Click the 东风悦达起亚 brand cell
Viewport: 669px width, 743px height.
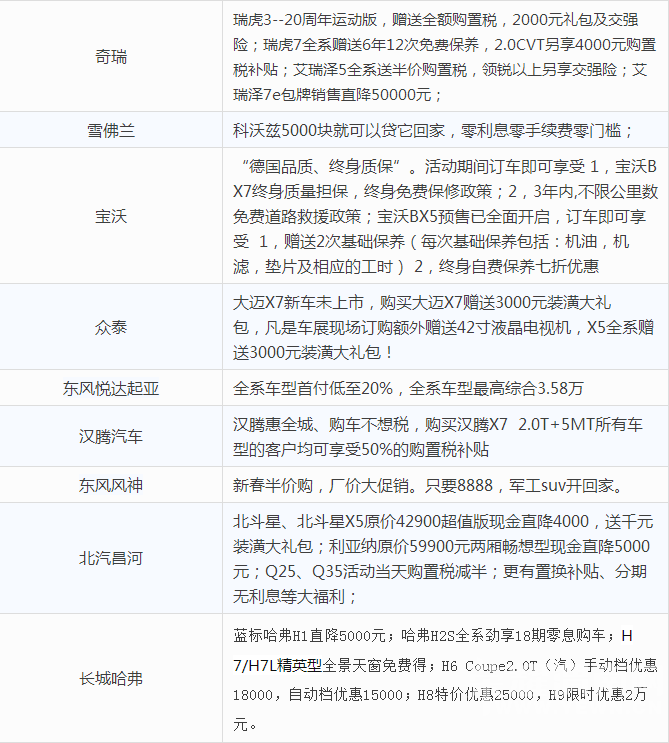click(111, 388)
